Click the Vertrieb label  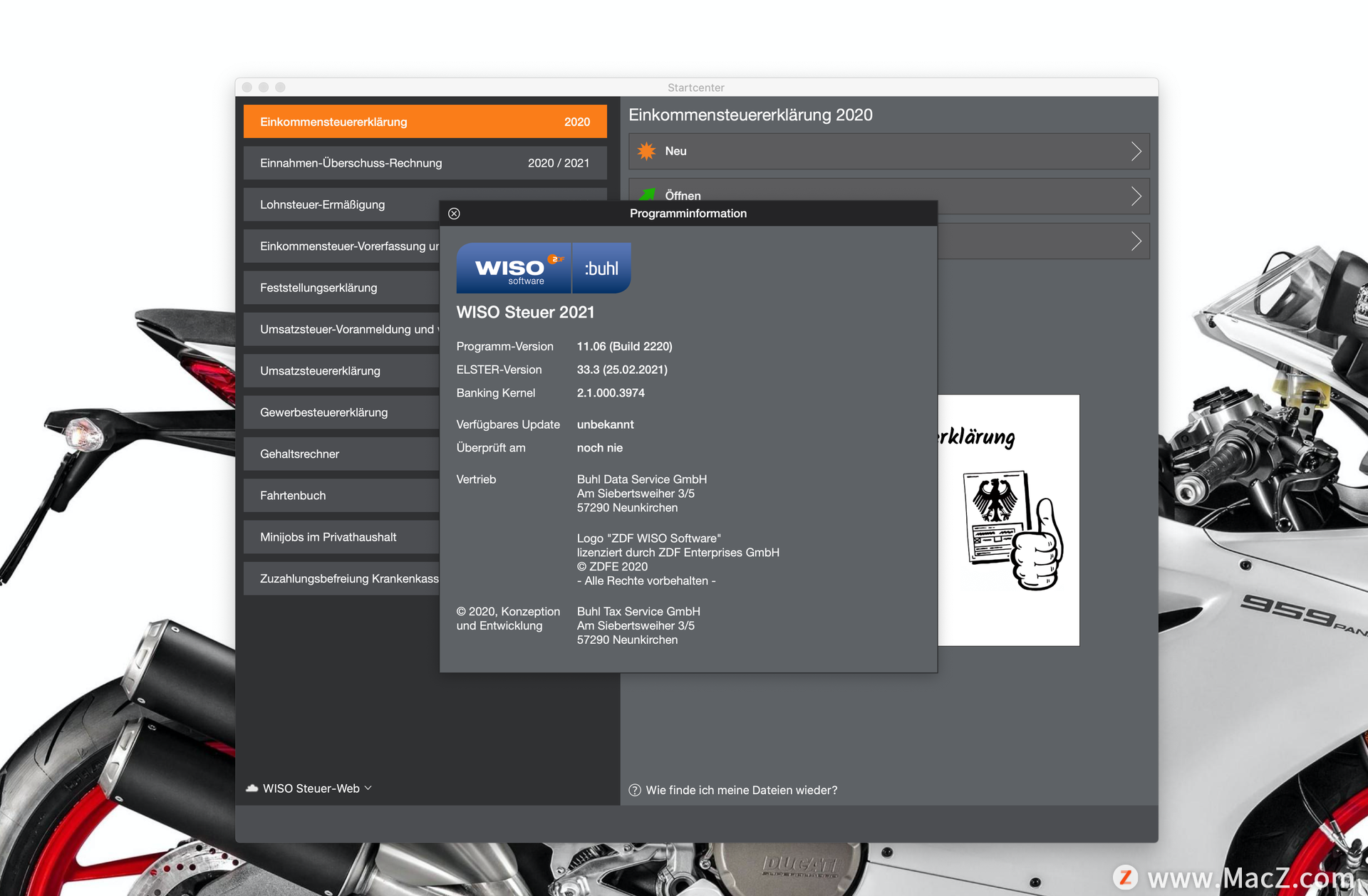click(x=476, y=479)
